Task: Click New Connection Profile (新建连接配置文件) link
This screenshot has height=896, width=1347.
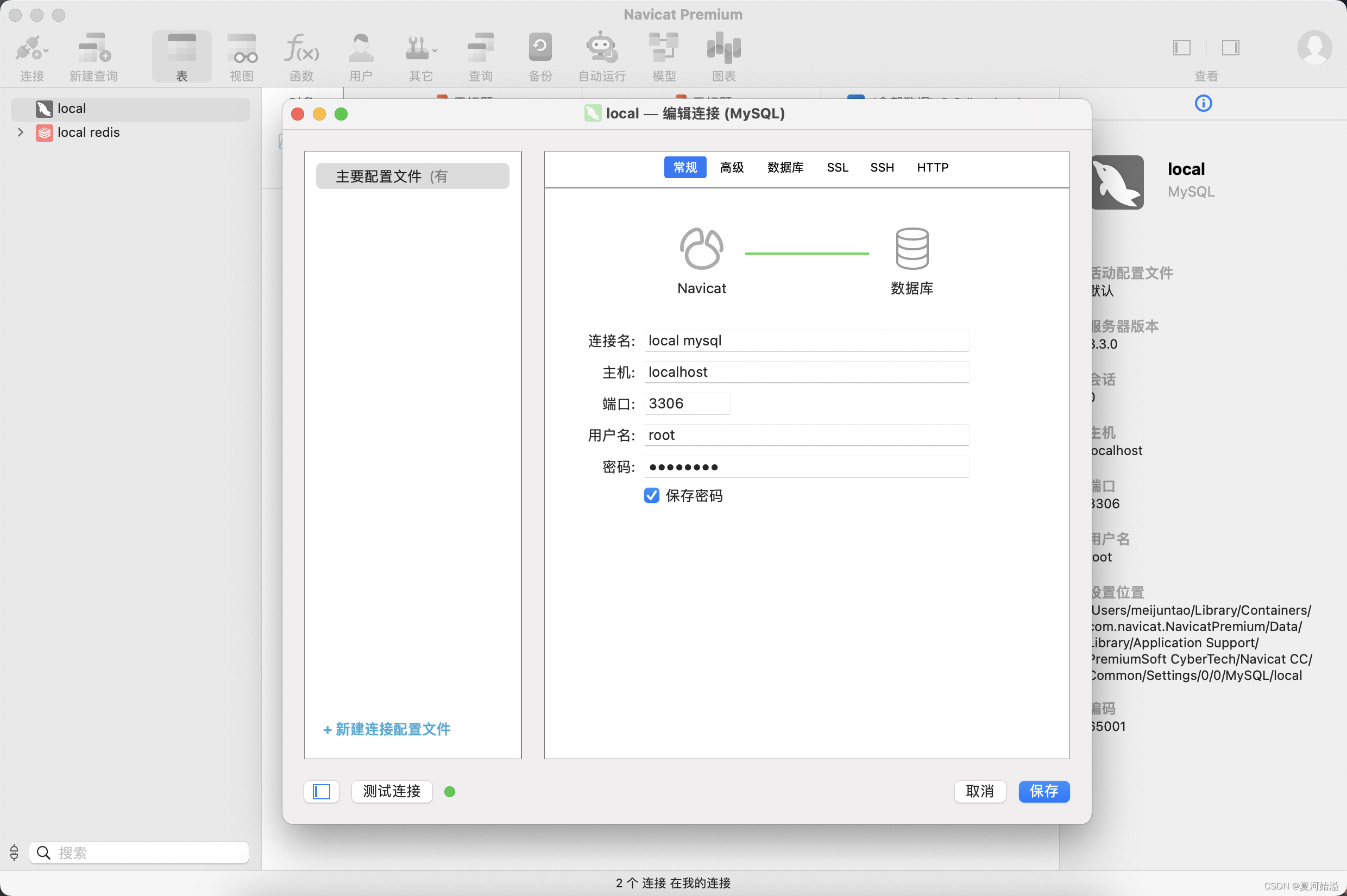Action: tap(387, 729)
